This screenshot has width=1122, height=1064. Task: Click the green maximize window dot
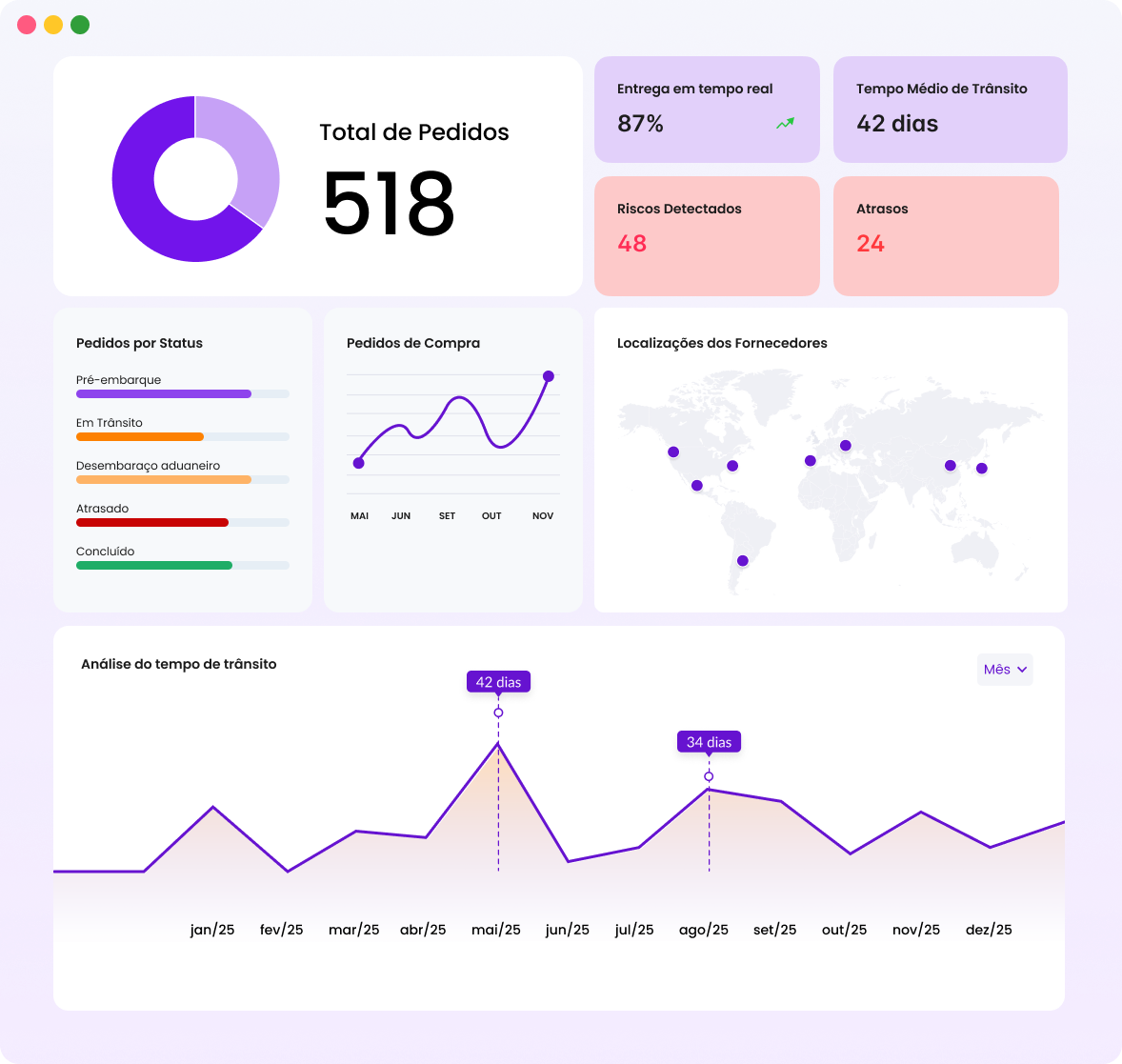click(80, 25)
